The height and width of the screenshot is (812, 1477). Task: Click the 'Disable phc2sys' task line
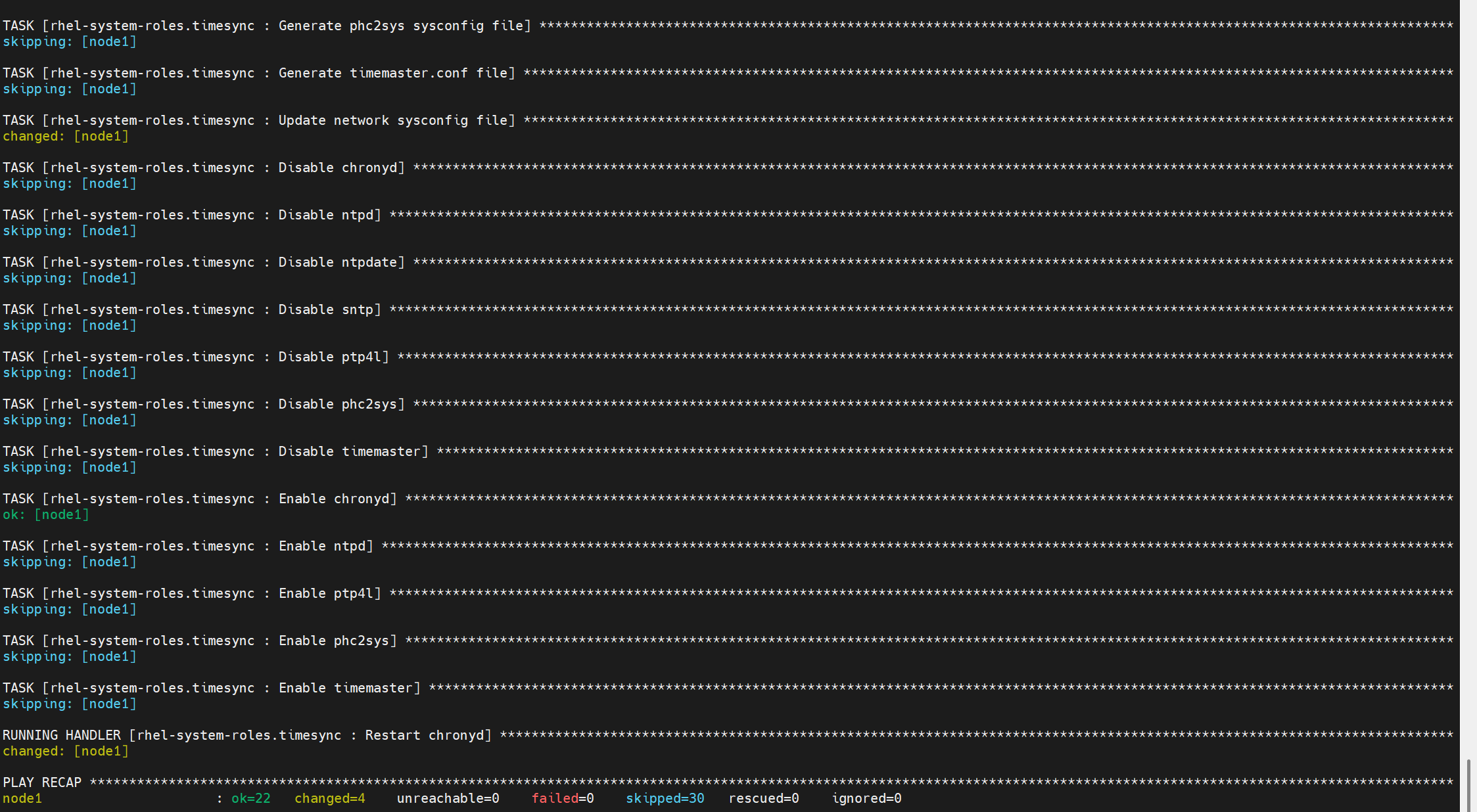[x=728, y=404]
